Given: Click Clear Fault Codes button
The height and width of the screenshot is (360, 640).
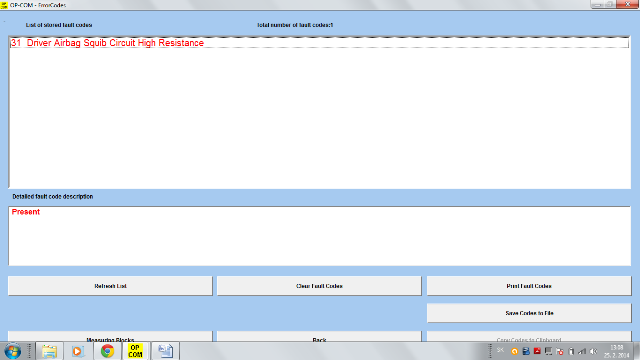Looking at the screenshot, I should (x=319, y=286).
